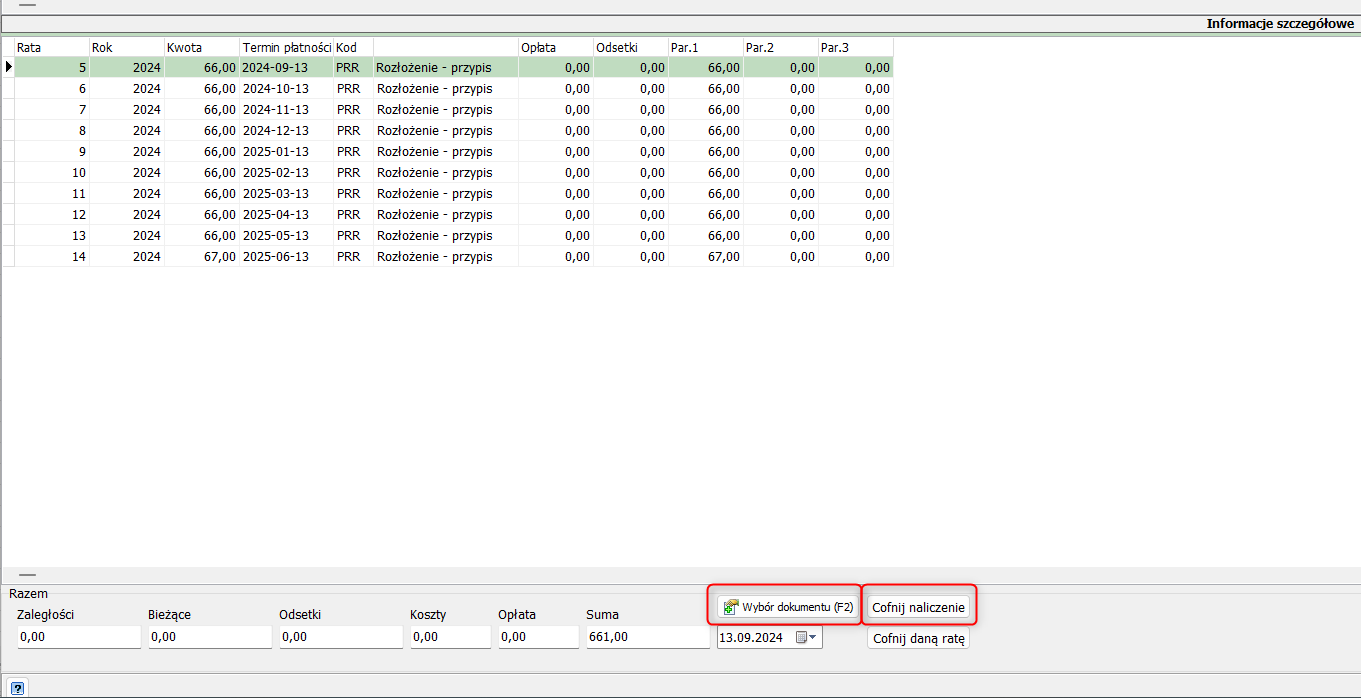Click the Bieżące total field
Screen dimensions: 1361x698
pyautogui.click(x=210, y=637)
